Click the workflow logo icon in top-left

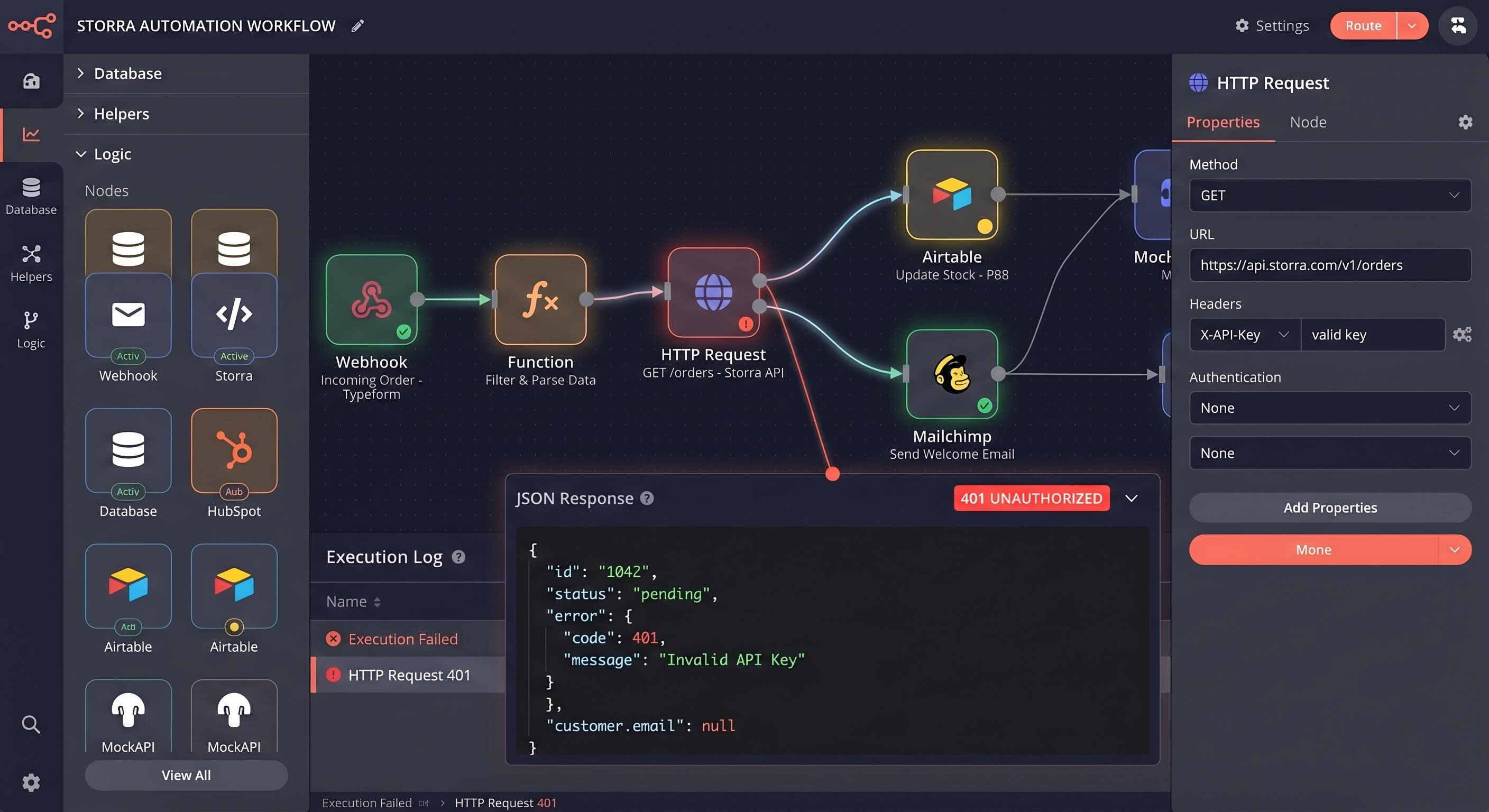[32, 26]
